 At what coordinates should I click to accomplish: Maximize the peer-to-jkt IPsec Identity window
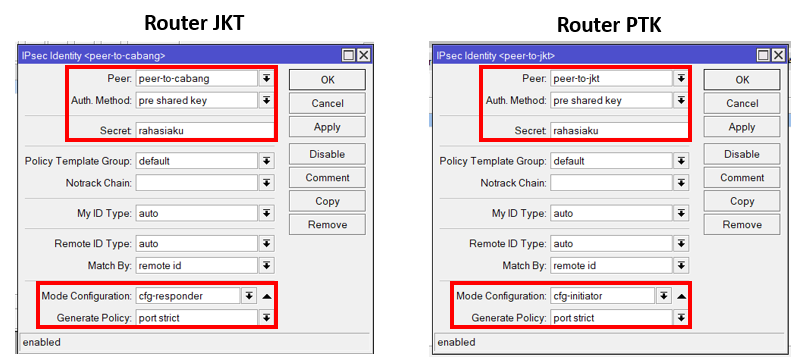(763, 55)
